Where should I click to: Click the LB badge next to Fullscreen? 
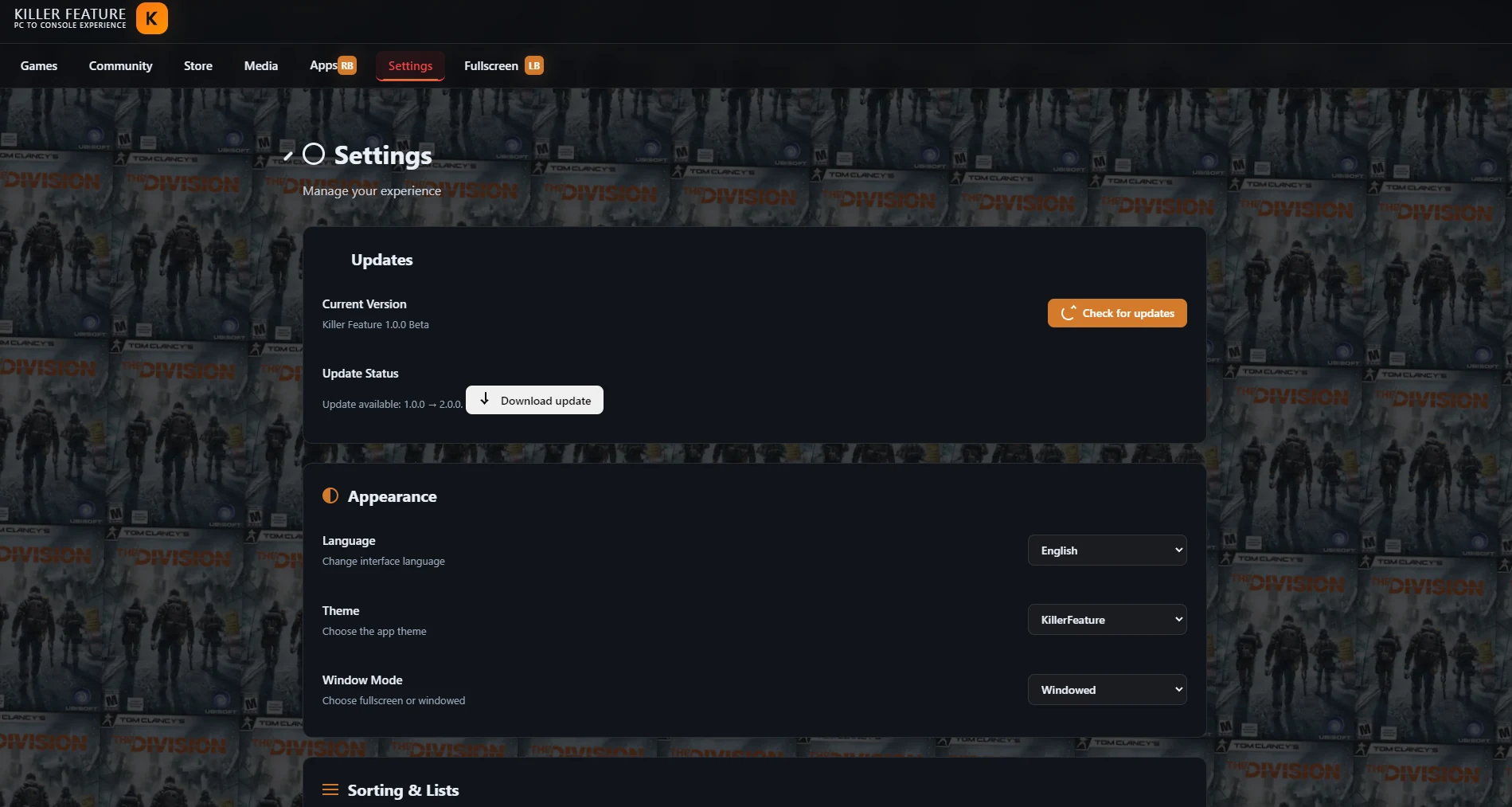pyautogui.click(x=534, y=66)
